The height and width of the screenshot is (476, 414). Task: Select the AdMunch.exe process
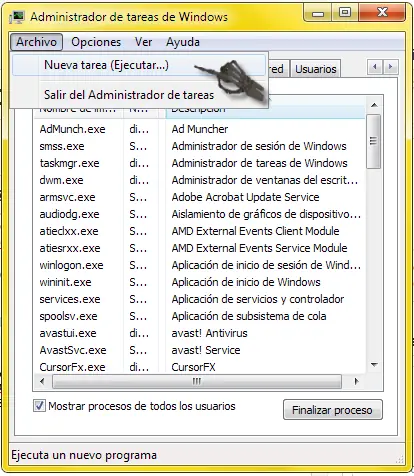[72, 129]
